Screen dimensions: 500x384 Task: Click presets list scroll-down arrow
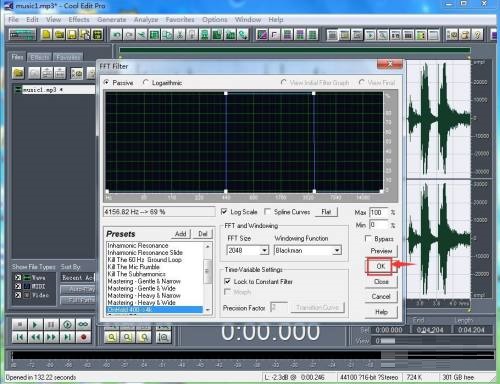(207, 310)
